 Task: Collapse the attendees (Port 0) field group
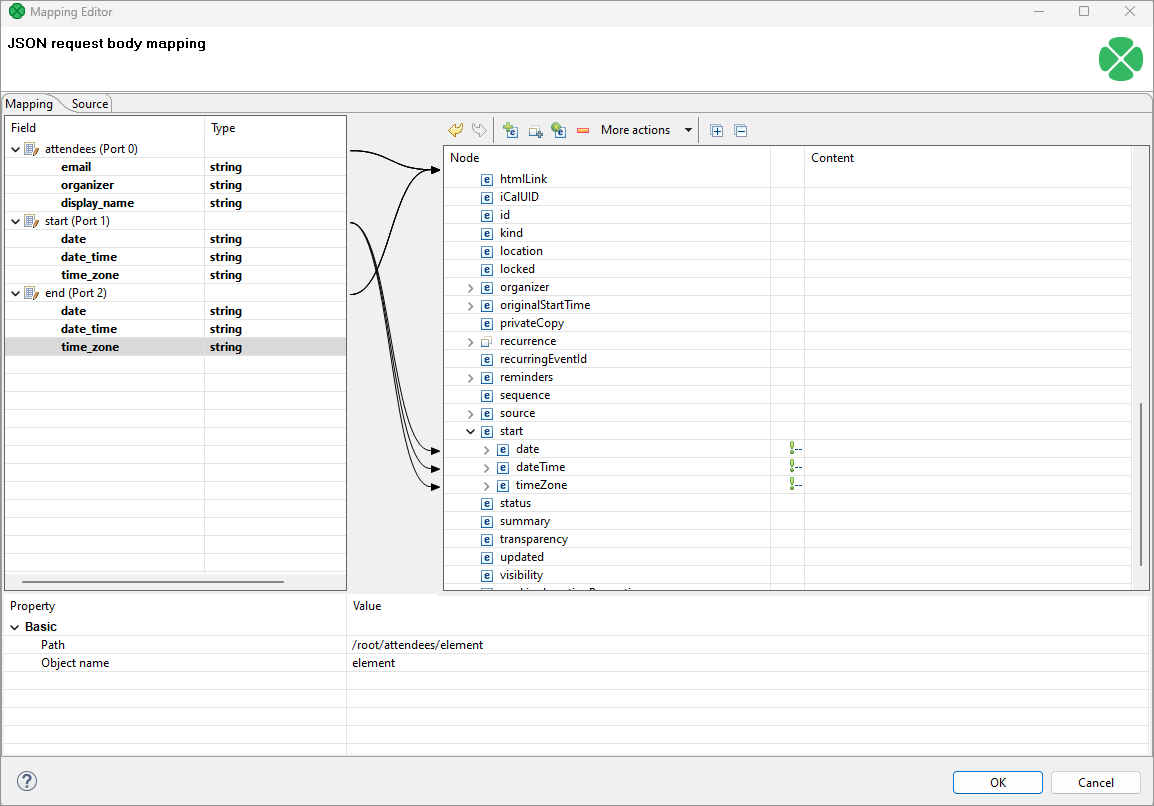(x=16, y=148)
